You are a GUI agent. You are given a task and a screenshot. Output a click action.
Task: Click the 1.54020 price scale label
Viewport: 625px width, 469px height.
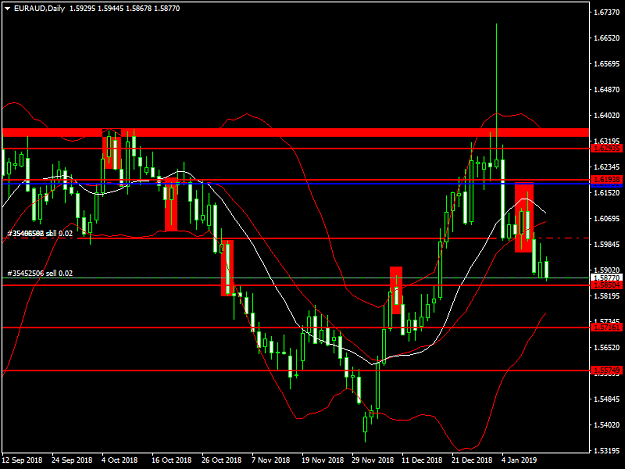click(607, 425)
